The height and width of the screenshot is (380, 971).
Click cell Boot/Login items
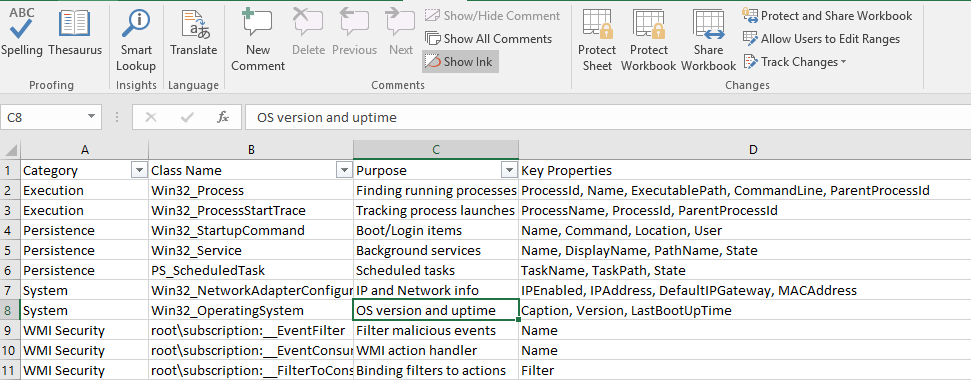436,230
